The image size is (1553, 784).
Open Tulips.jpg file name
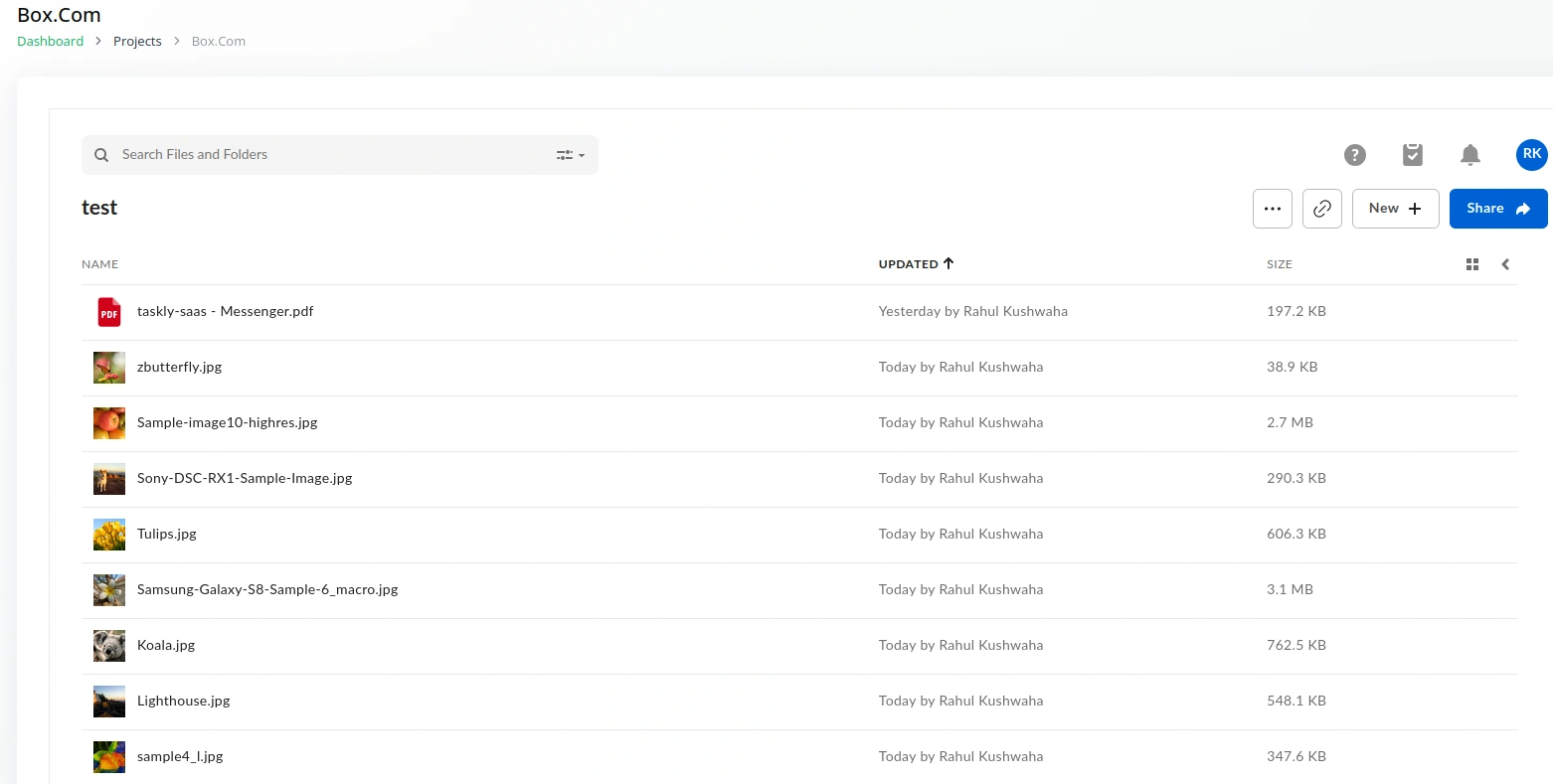pos(167,534)
